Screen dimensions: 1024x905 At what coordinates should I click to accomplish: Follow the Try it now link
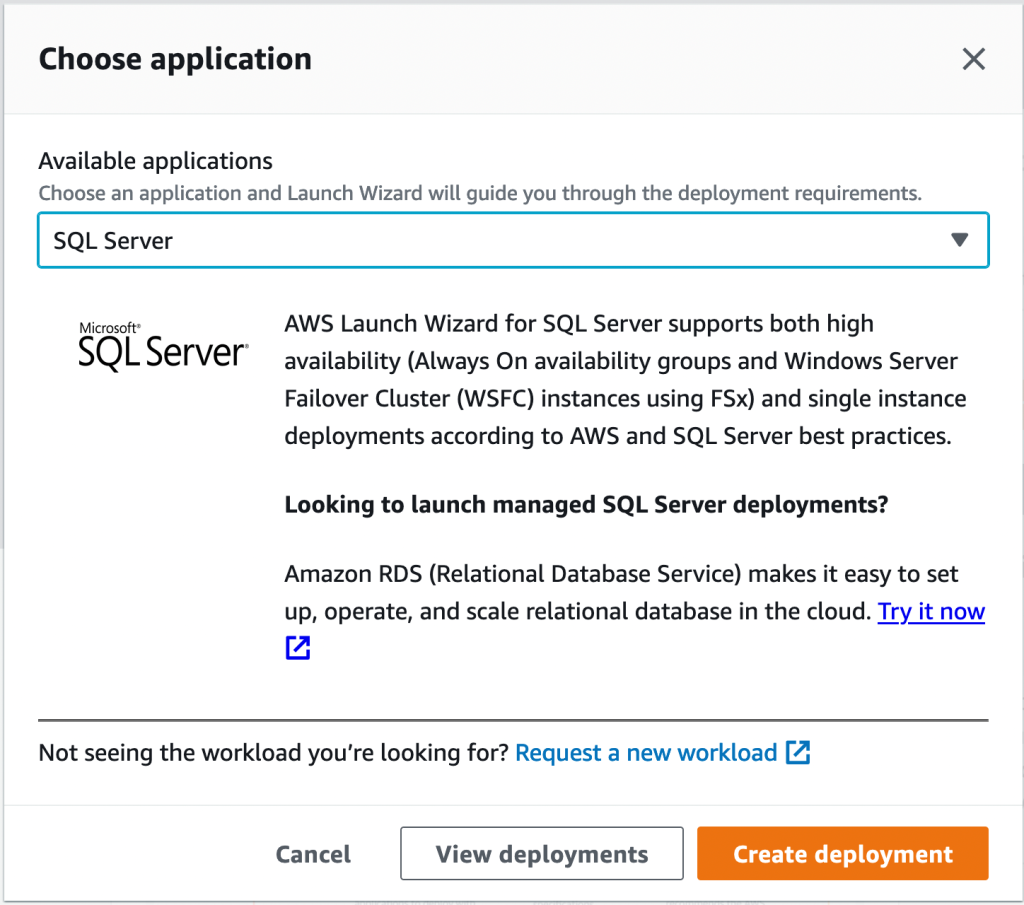pyautogui.click(x=931, y=611)
